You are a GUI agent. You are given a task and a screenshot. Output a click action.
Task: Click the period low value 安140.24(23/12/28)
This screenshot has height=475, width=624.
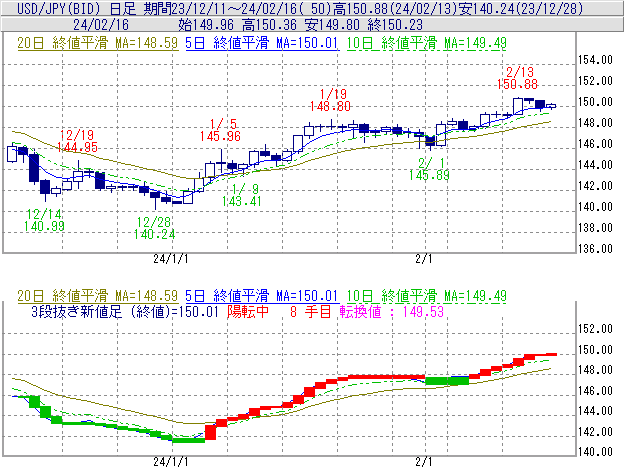tap(521, 8)
